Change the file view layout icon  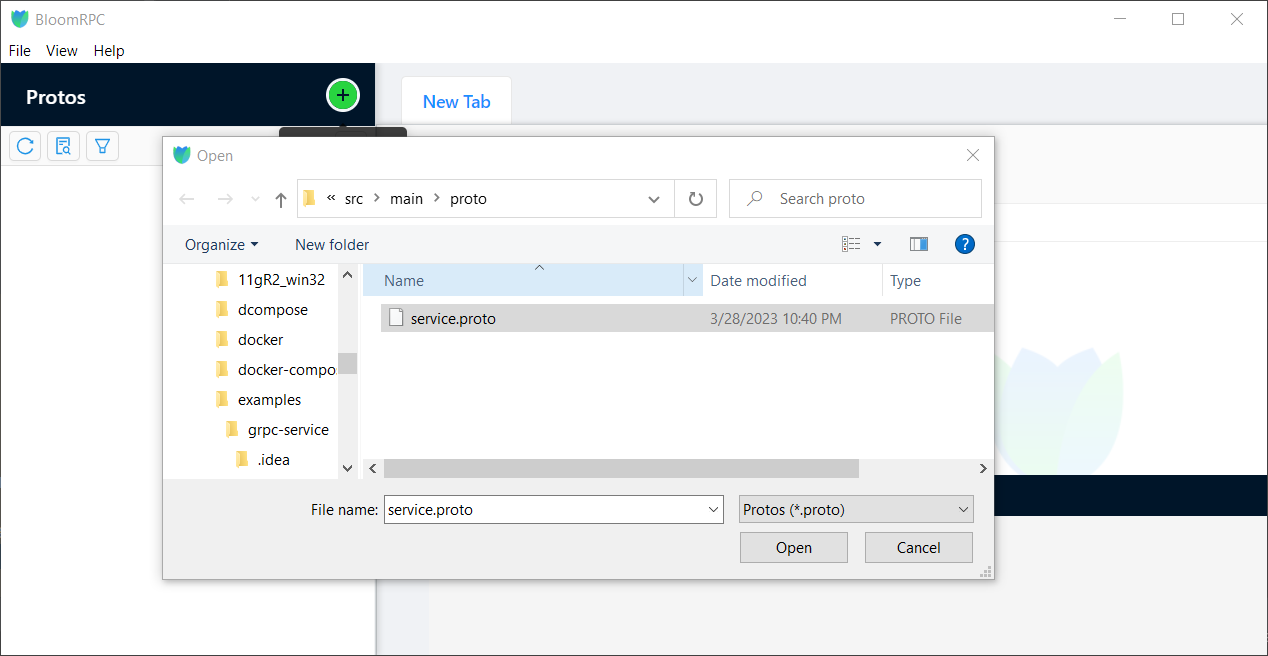click(x=851, y=244)
